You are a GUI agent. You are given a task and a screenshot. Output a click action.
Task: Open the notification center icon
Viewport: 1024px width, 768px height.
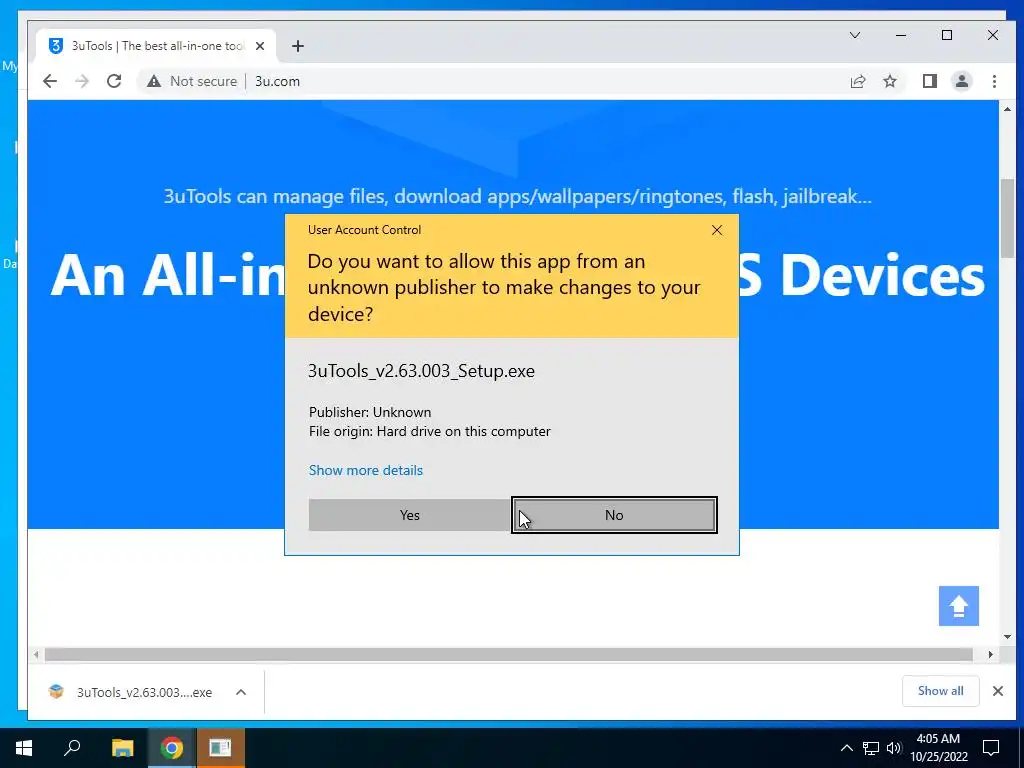pyautogui.click(x=991, y=748)
